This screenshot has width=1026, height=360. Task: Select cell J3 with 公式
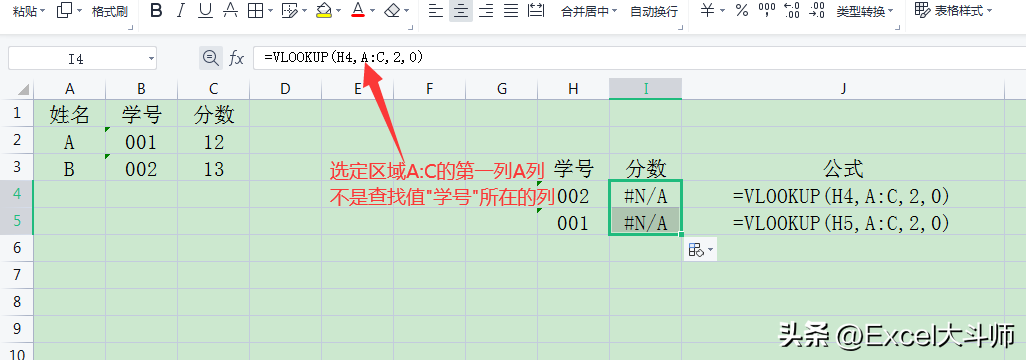click(843, 168)
